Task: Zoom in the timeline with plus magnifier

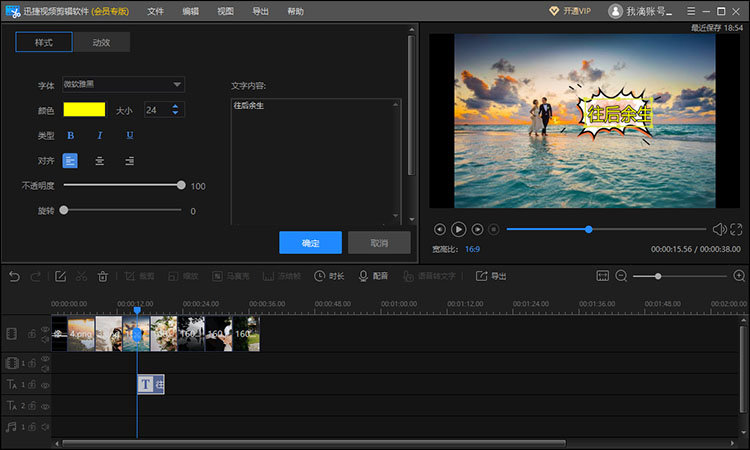Action: click(739, 276)
